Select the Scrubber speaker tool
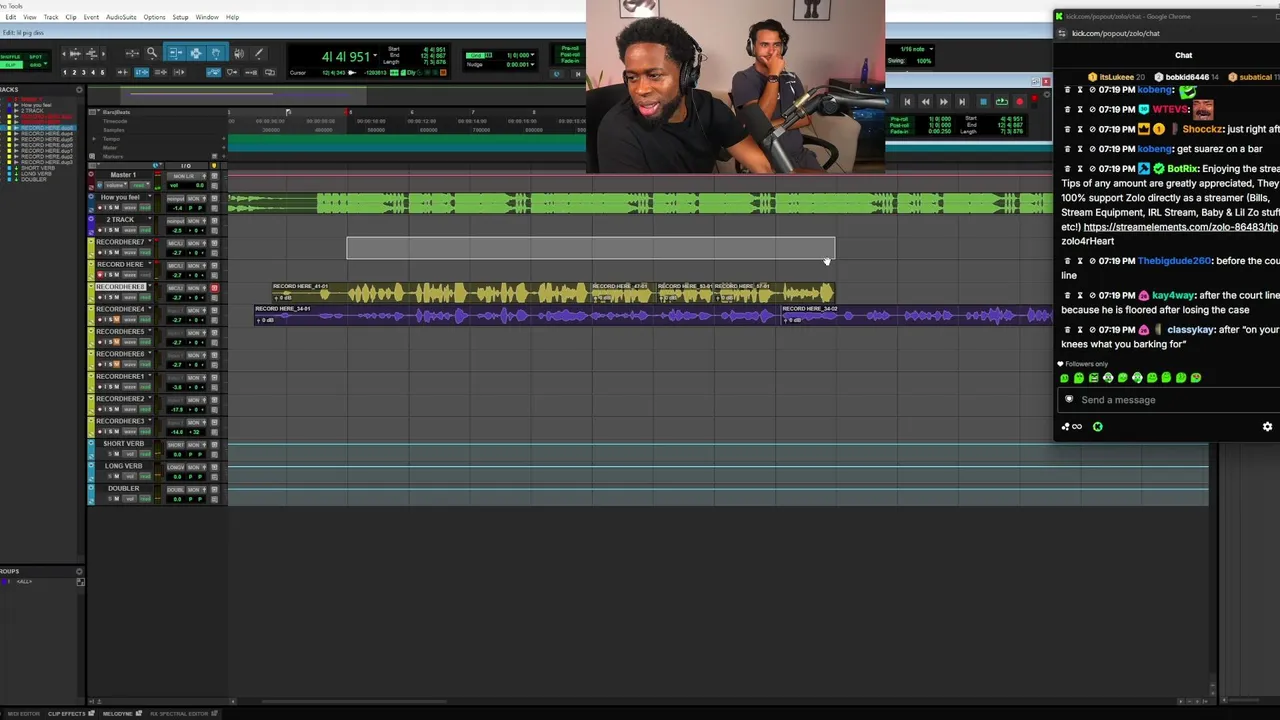Image resolution: width=1280 pixels, height=720 pixels. coord(239,53)
